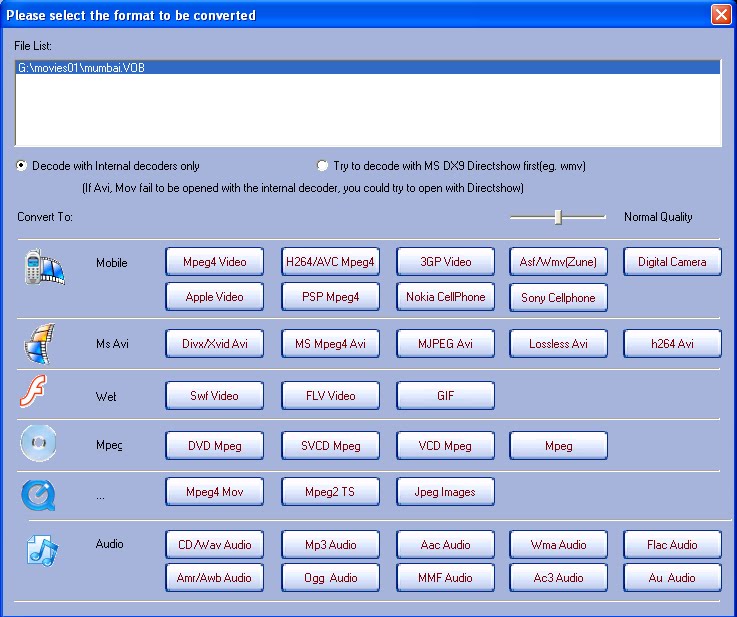
Task: Choose Mpeg4 Mov format
Action: tap(214, 492)
